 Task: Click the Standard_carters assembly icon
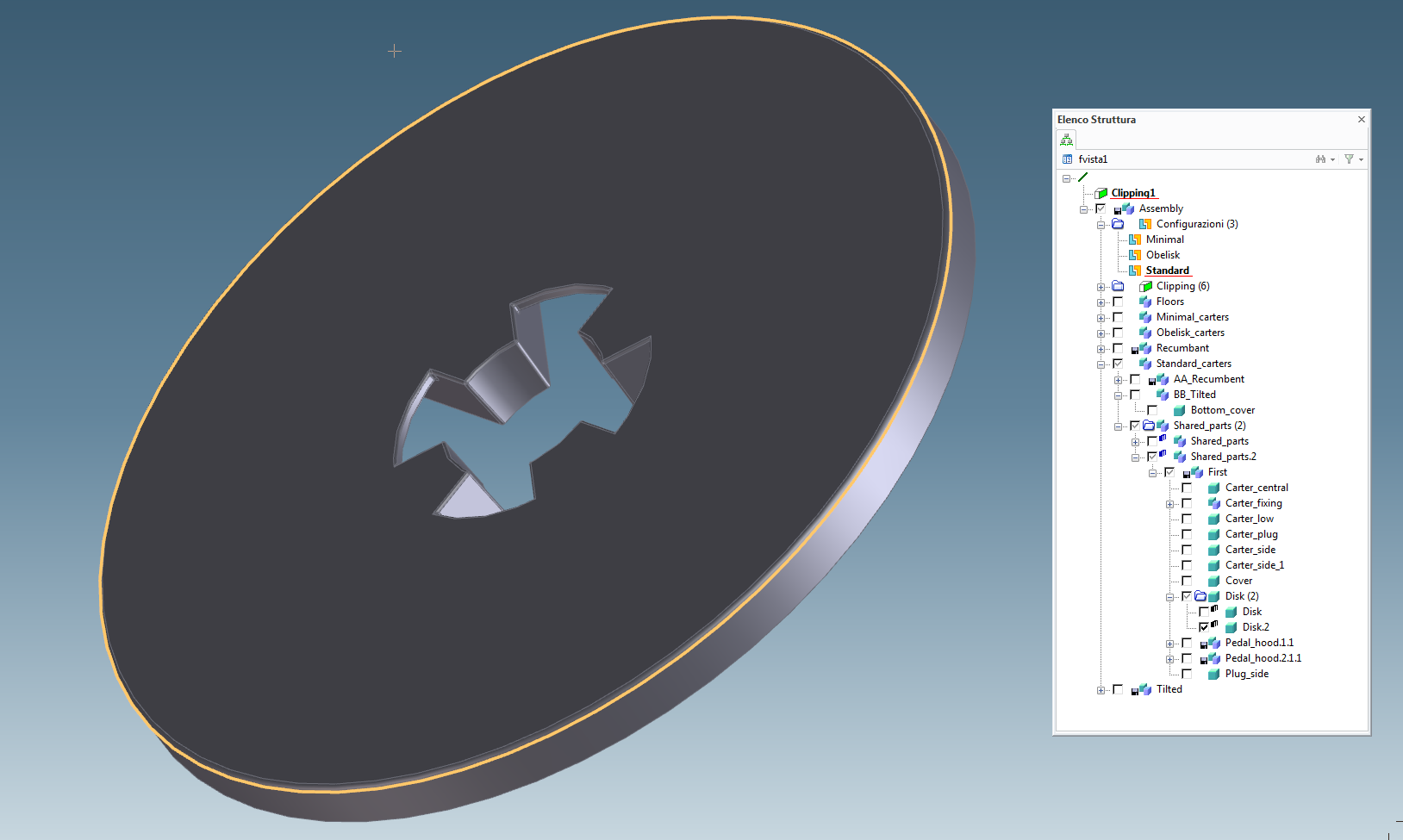point(1145,364)
